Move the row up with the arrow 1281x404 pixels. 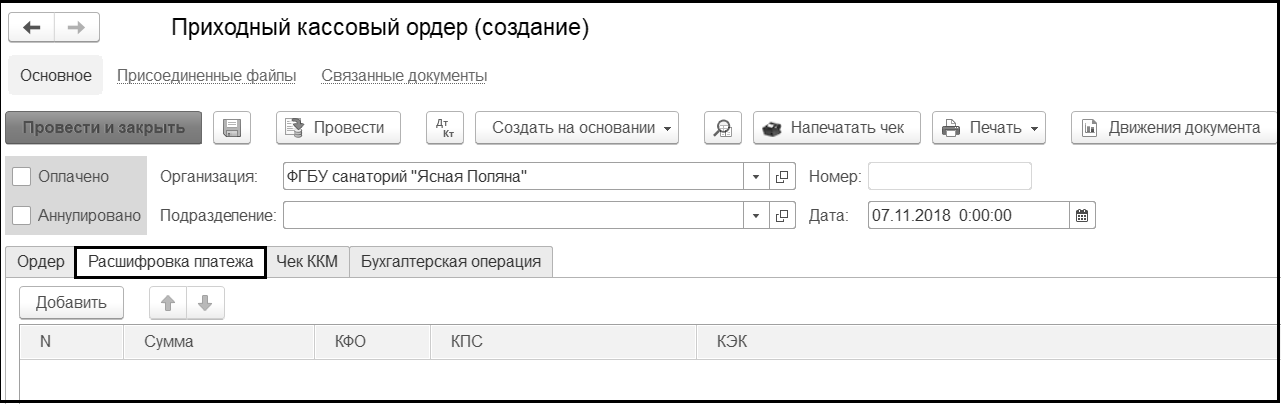point(167,303)
